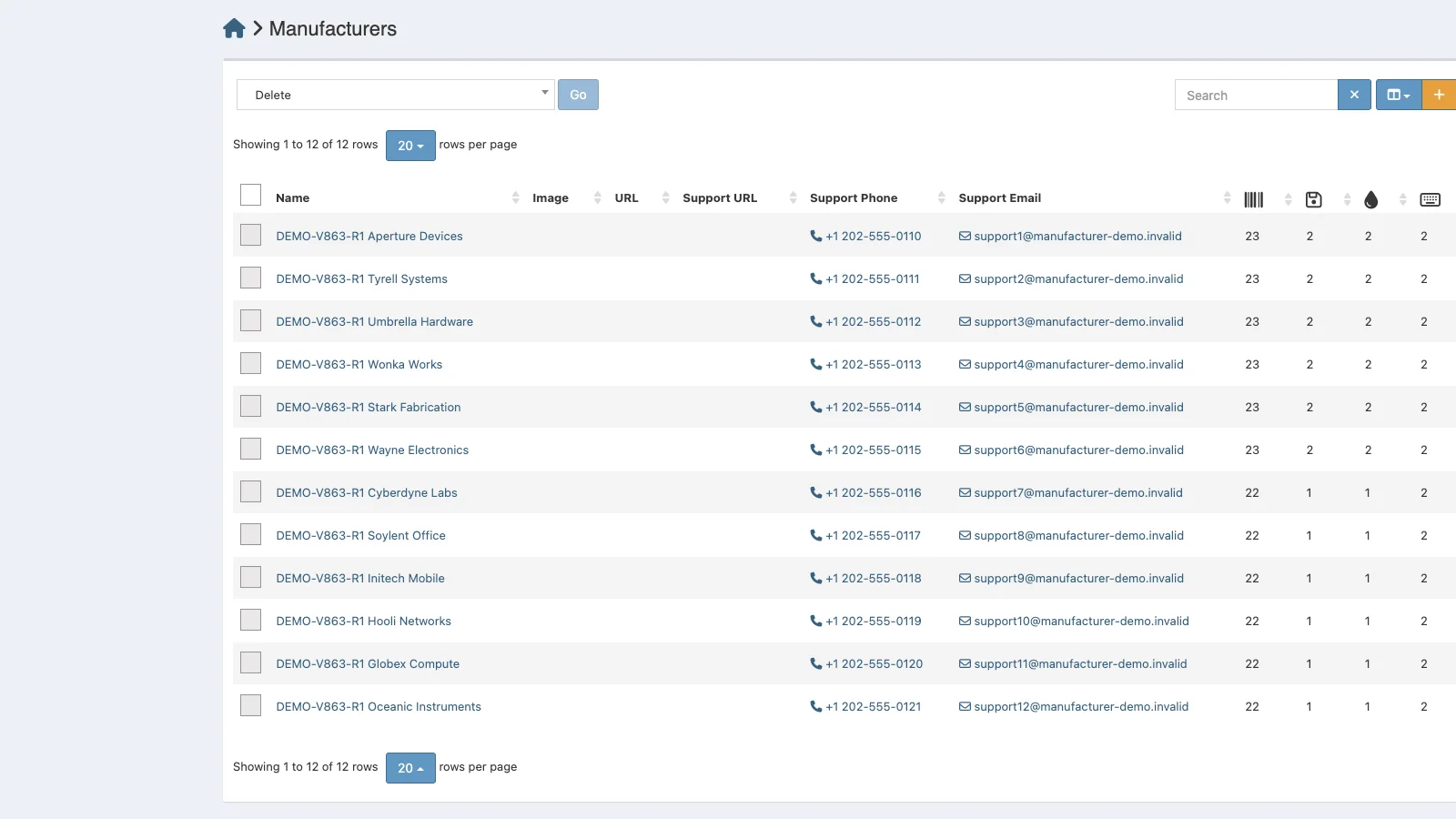Sort table by Support URL column

pyautogui.click(x=720, y=197)
